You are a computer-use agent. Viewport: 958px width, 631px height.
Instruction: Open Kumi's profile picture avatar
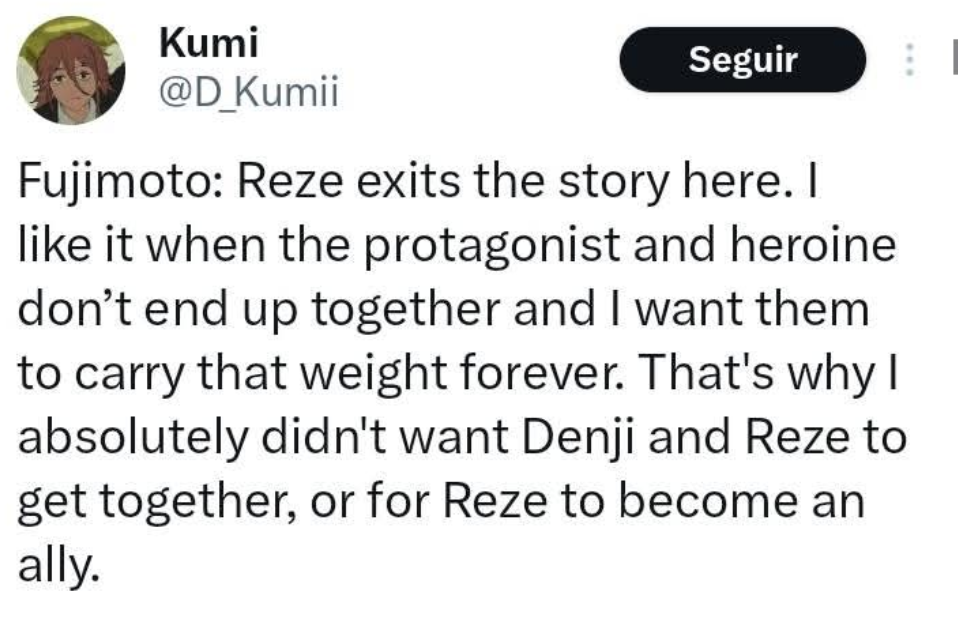(x=71, y=71)
